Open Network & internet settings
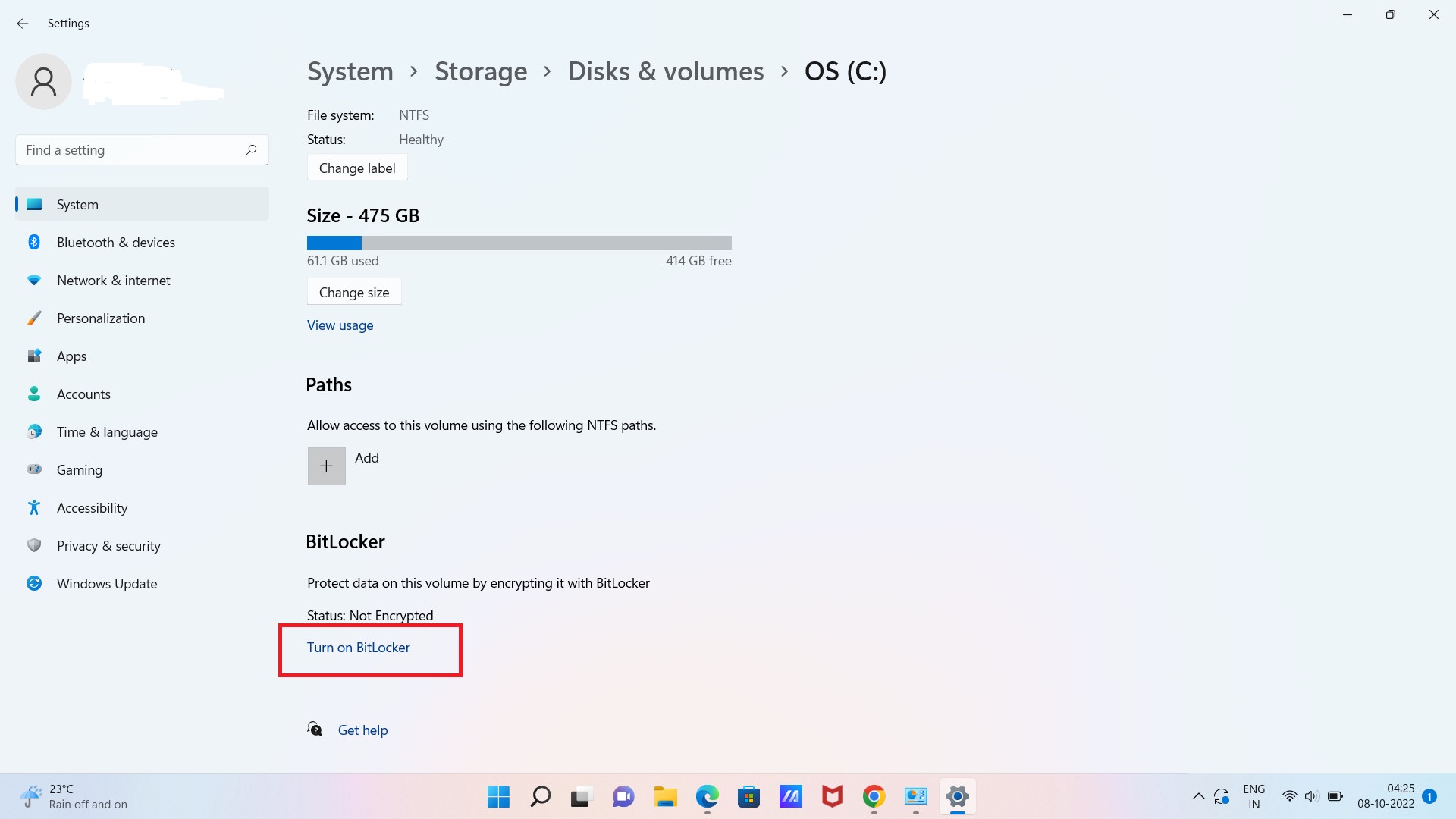Viewport: 1456px width, 819px height. (x=113, y=280)
